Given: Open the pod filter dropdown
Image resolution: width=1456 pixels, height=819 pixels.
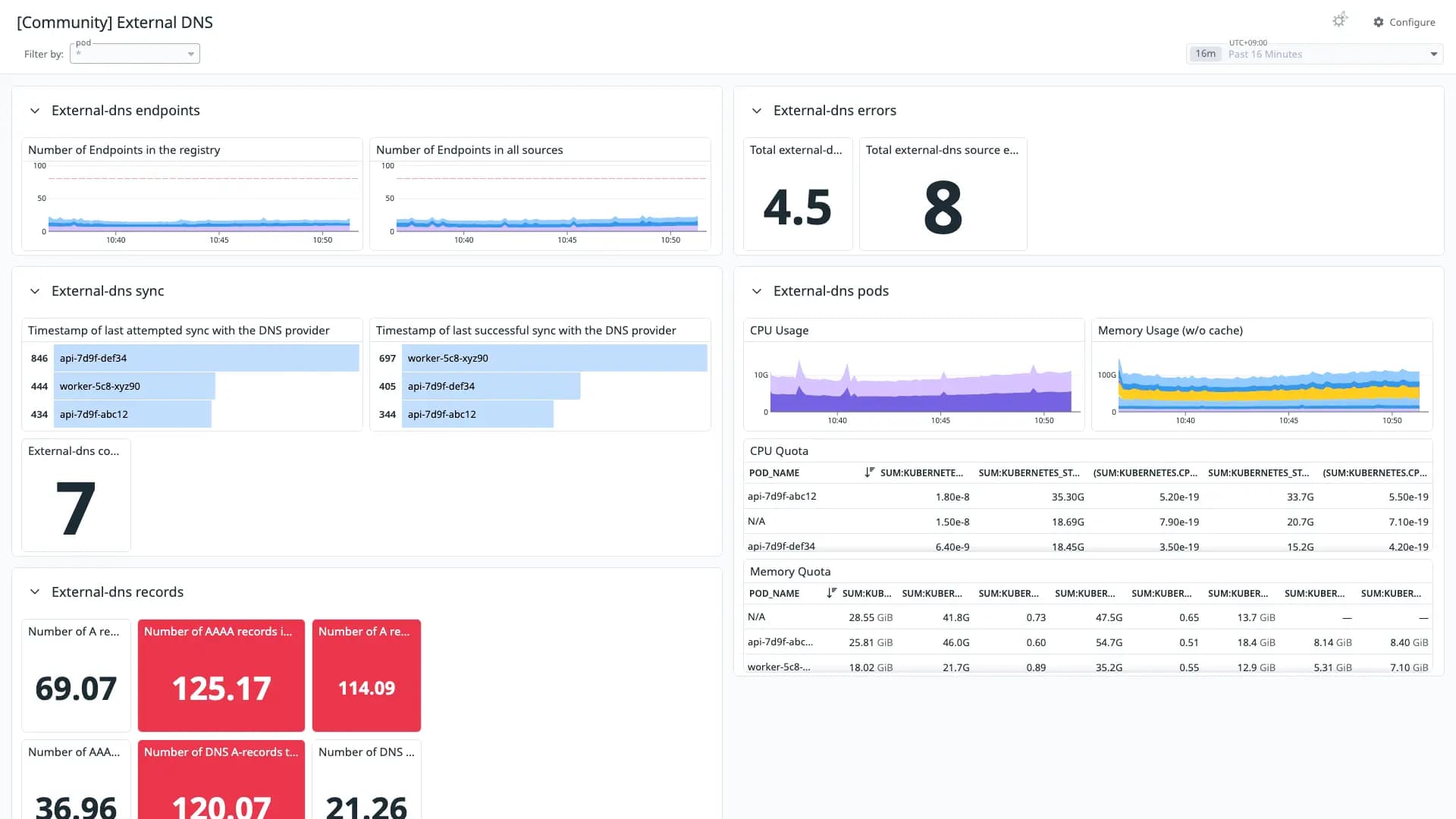Looking at the screenshot, I should pos(135,54).
